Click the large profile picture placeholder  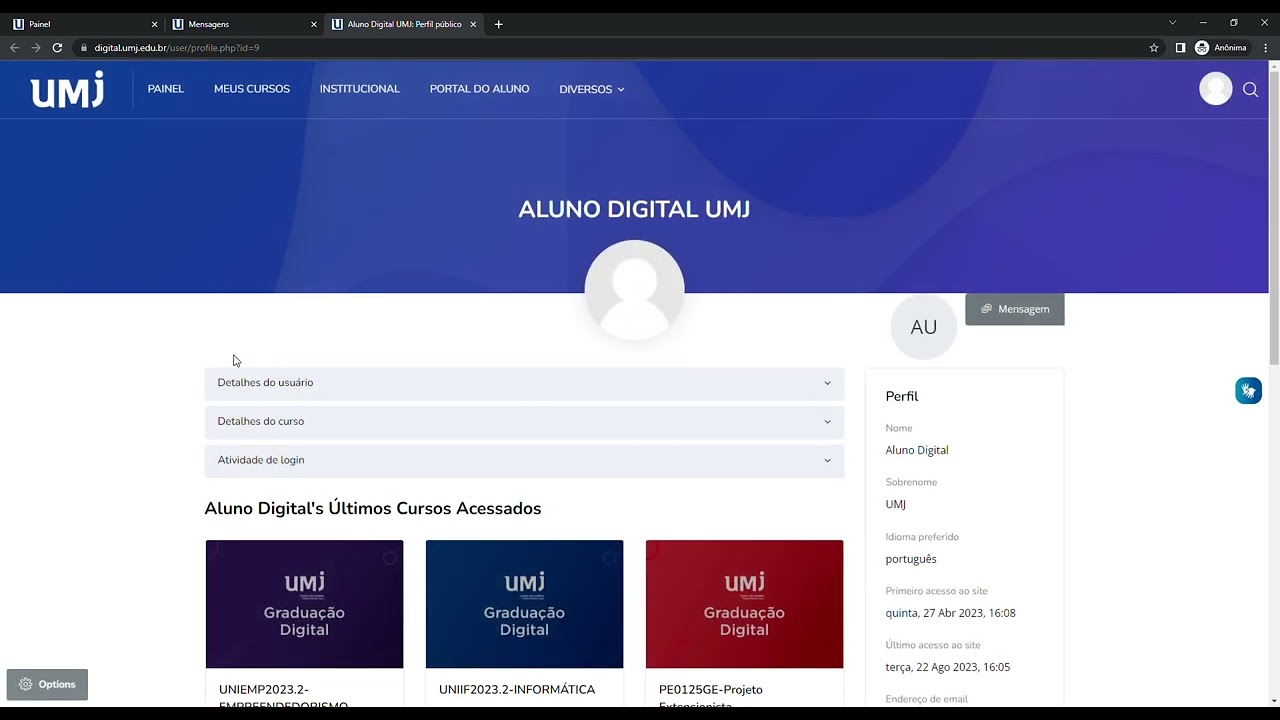pos(634,290)
